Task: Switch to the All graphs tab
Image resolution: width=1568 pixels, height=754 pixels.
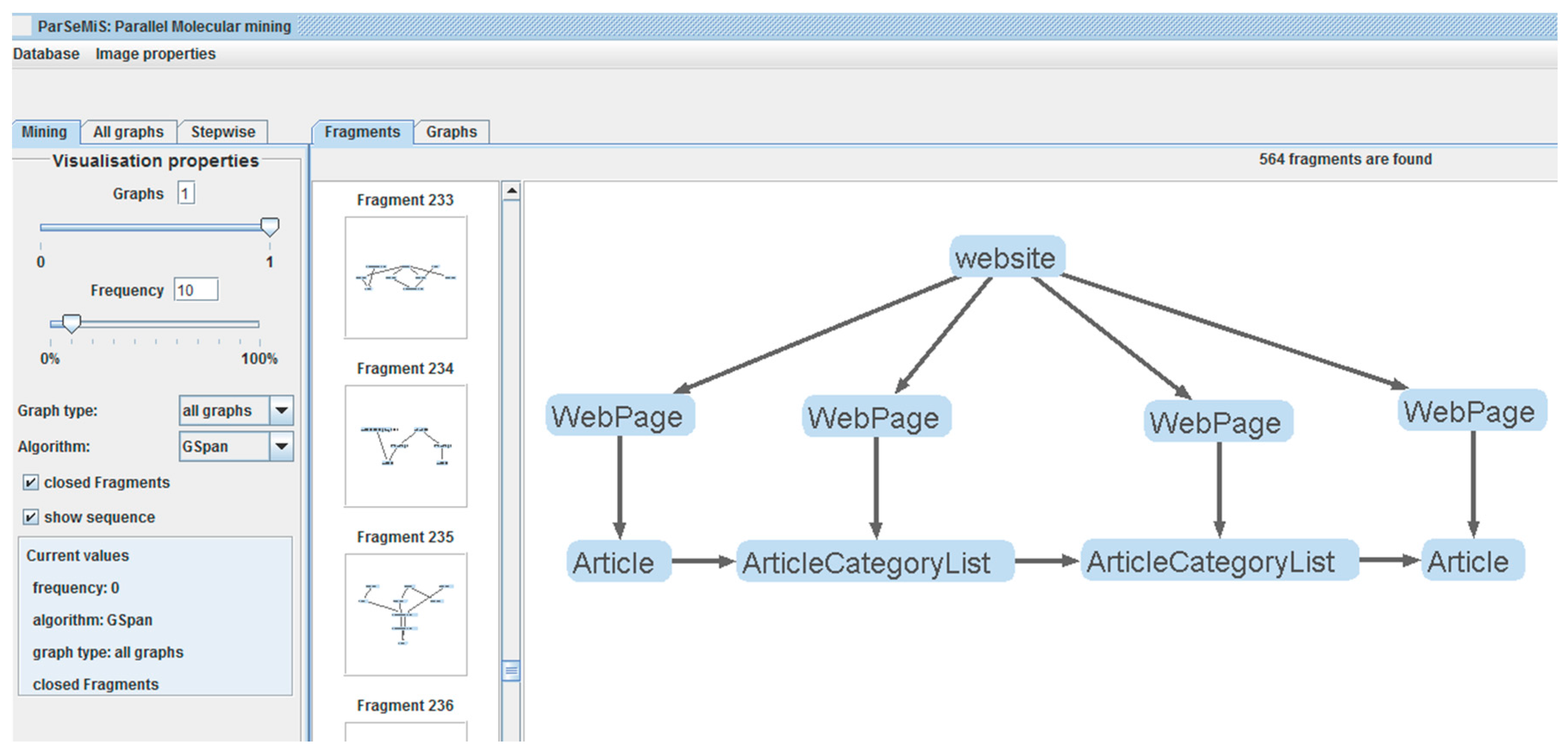Action: tap(128, 132)
